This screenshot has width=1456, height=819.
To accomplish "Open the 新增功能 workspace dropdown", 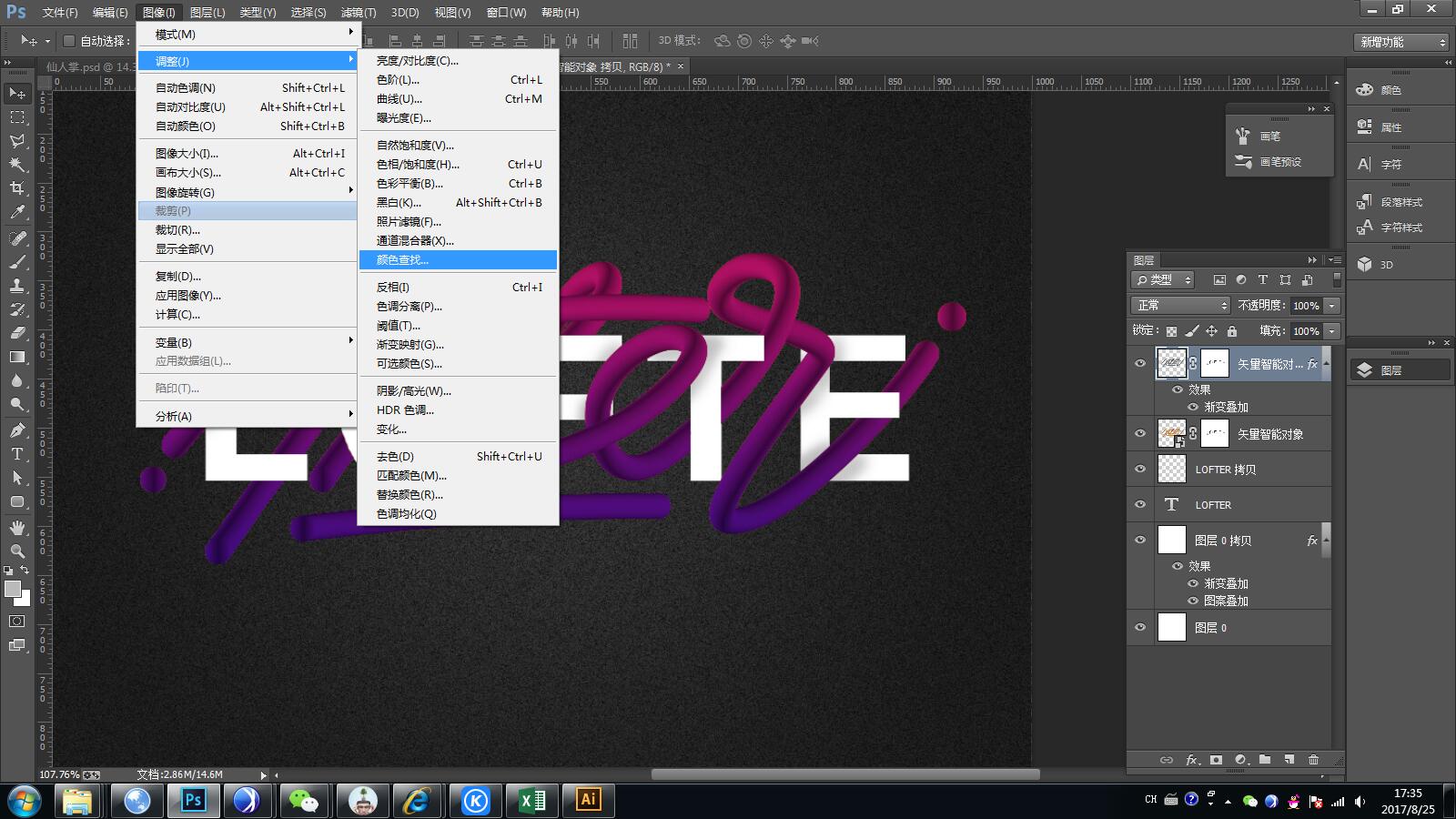I will pos(1400,42).
